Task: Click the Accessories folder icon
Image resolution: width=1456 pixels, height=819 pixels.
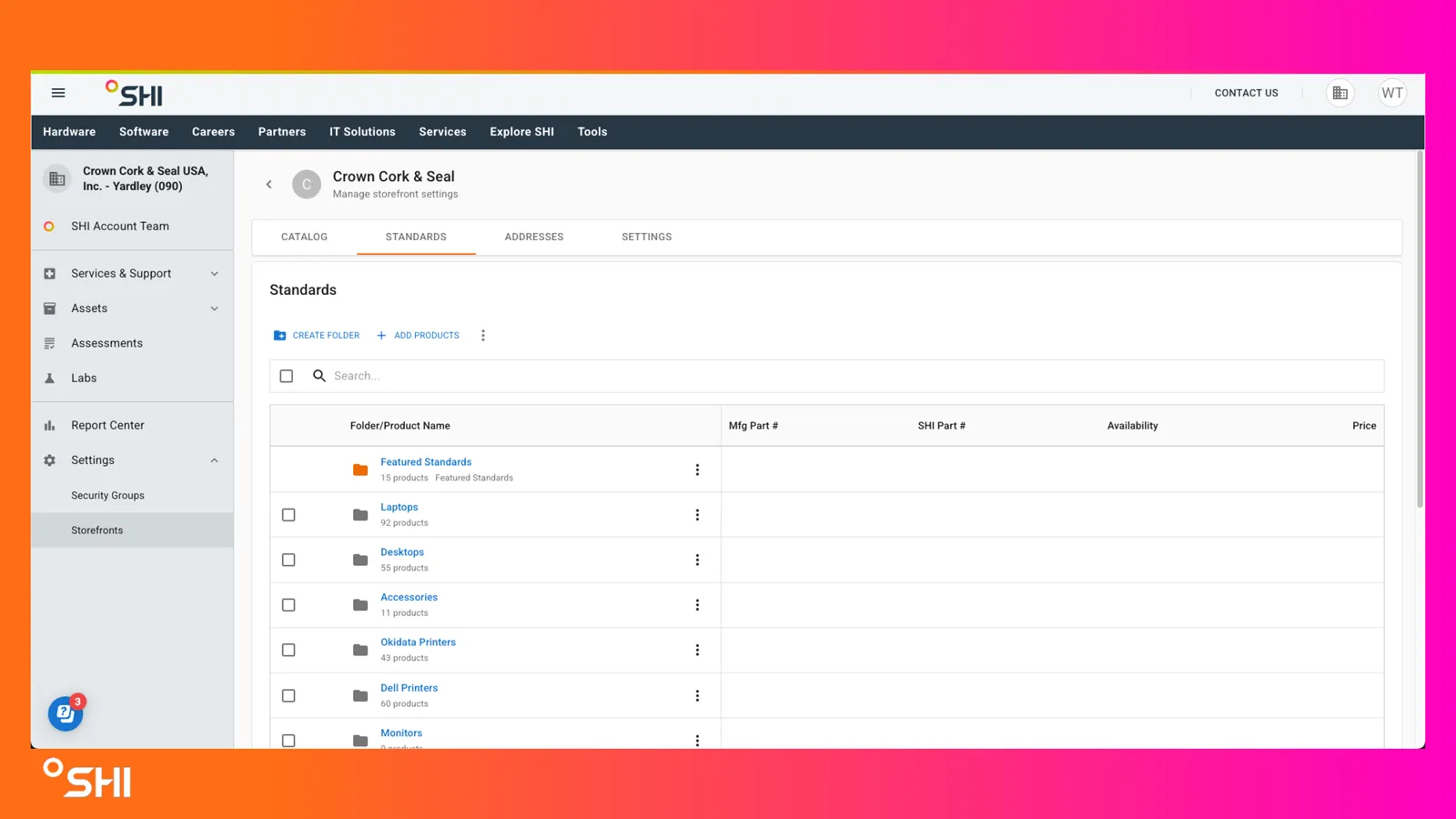Action: [360, 605]
